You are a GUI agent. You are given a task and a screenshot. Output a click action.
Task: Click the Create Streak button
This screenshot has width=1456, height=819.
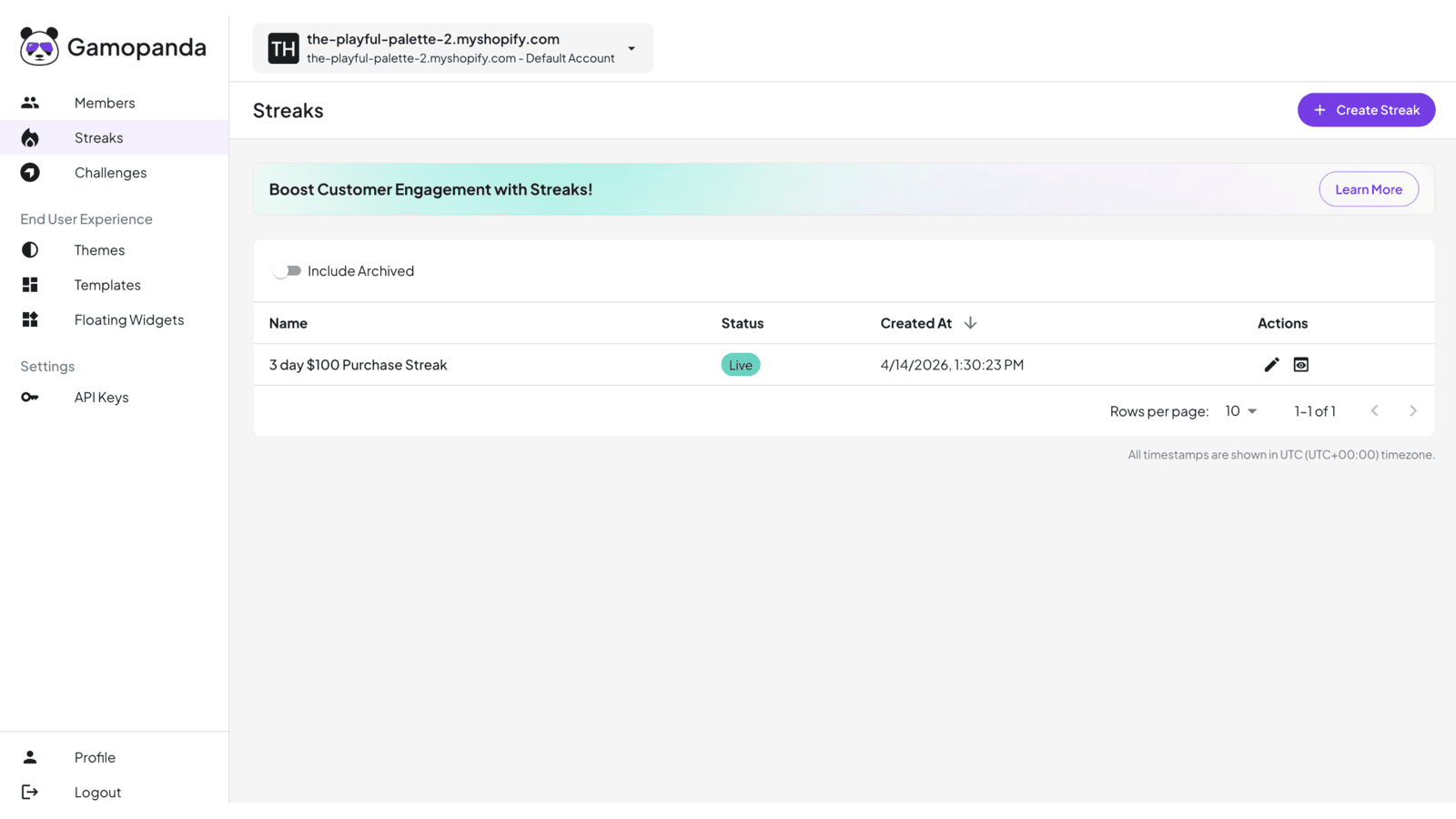pos(1366,110)
